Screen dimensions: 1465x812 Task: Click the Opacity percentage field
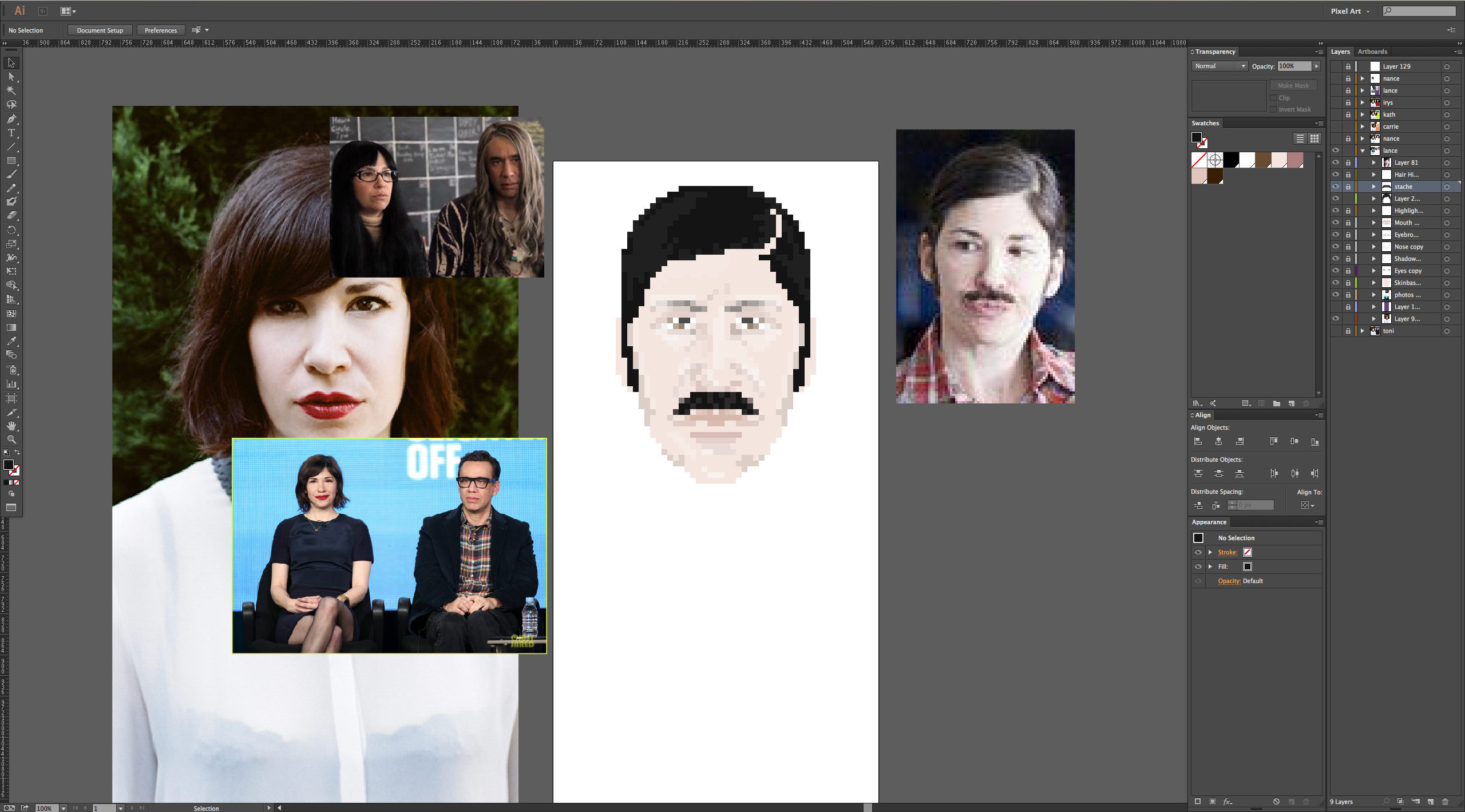pos(1293,66)
